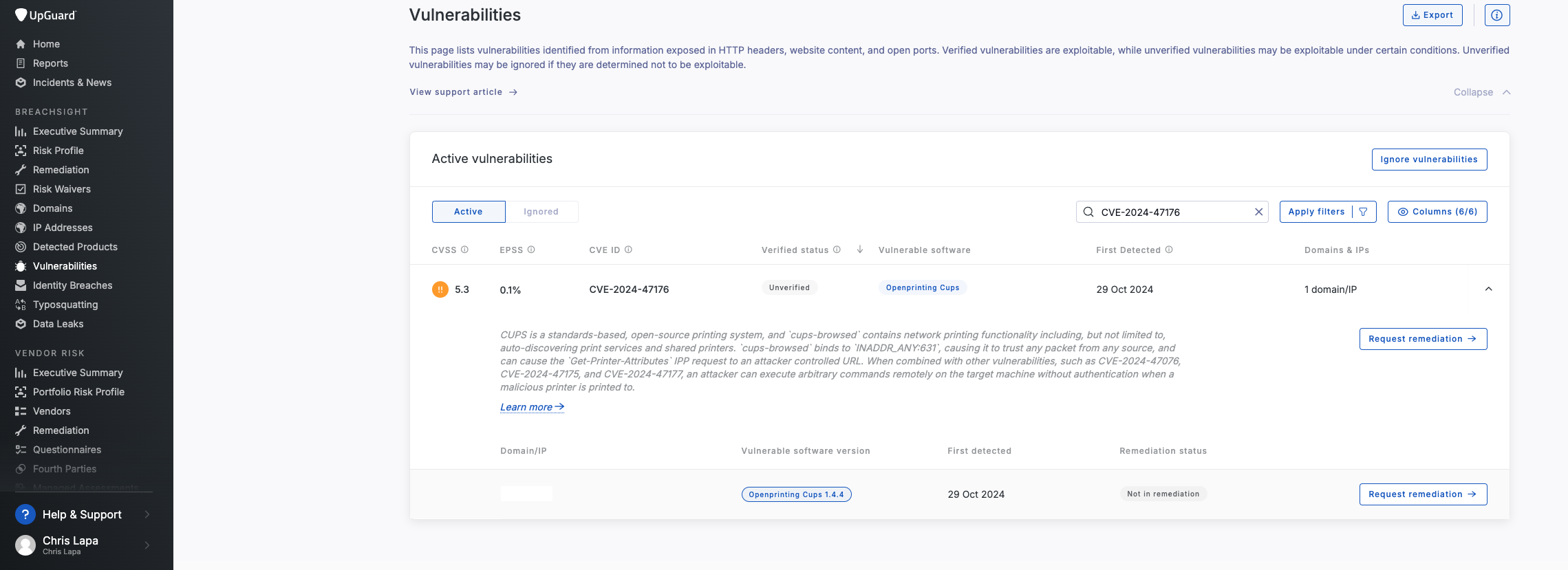Open Identity Breaches envelope icon
1568x570 pixels.
[21, 285]
